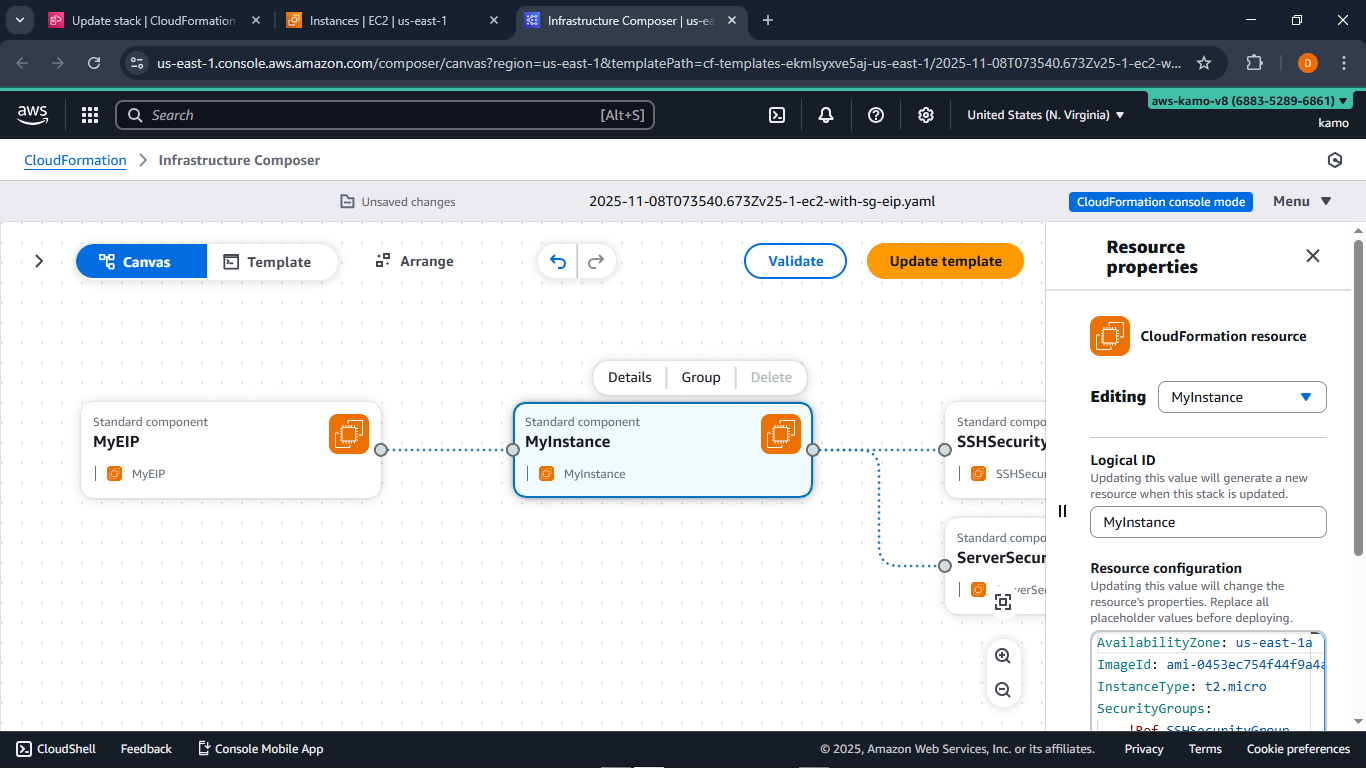Open the AWS services grid menu

click(90, 115)
